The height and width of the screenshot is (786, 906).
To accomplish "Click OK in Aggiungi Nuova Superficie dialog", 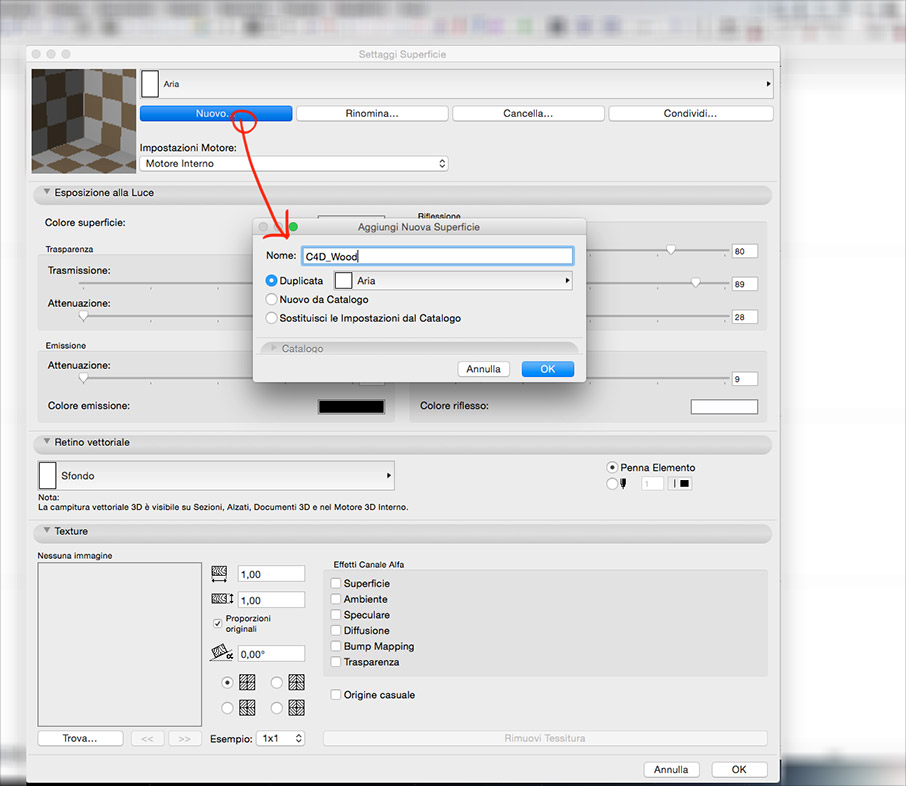I will (x=547, y=369).
